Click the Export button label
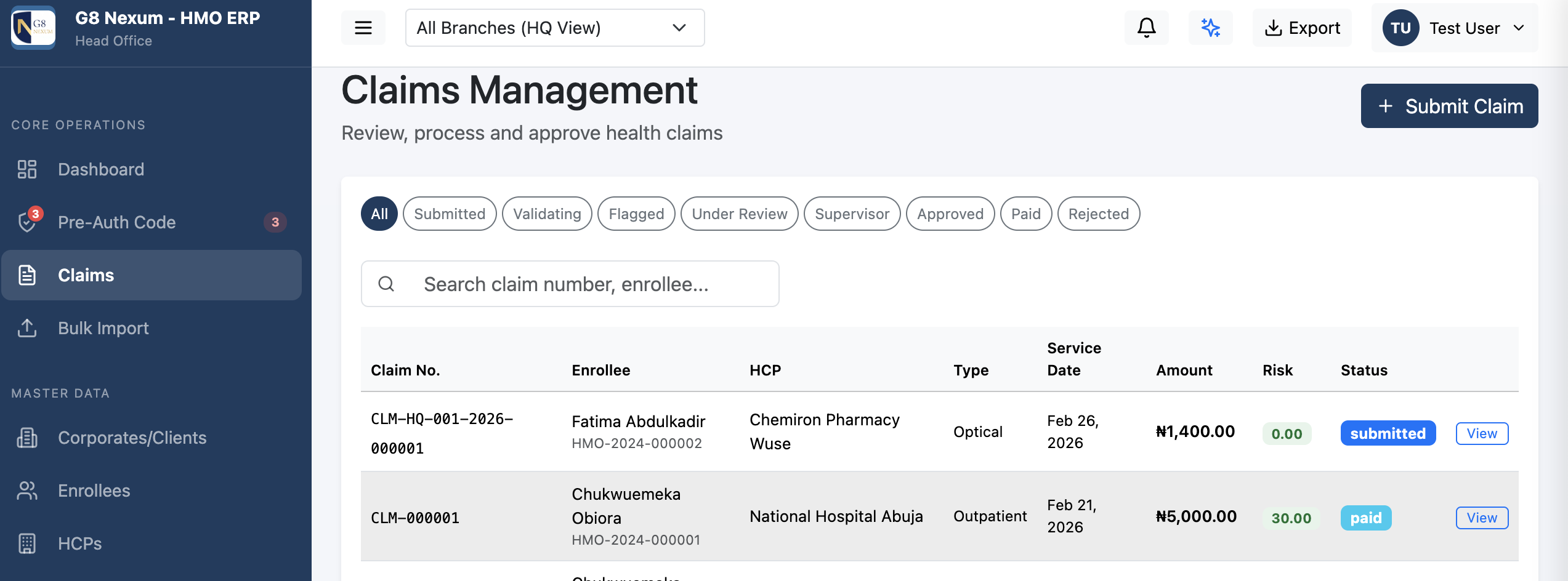Screen dimensions: 1568x581 coord(1314,28)
